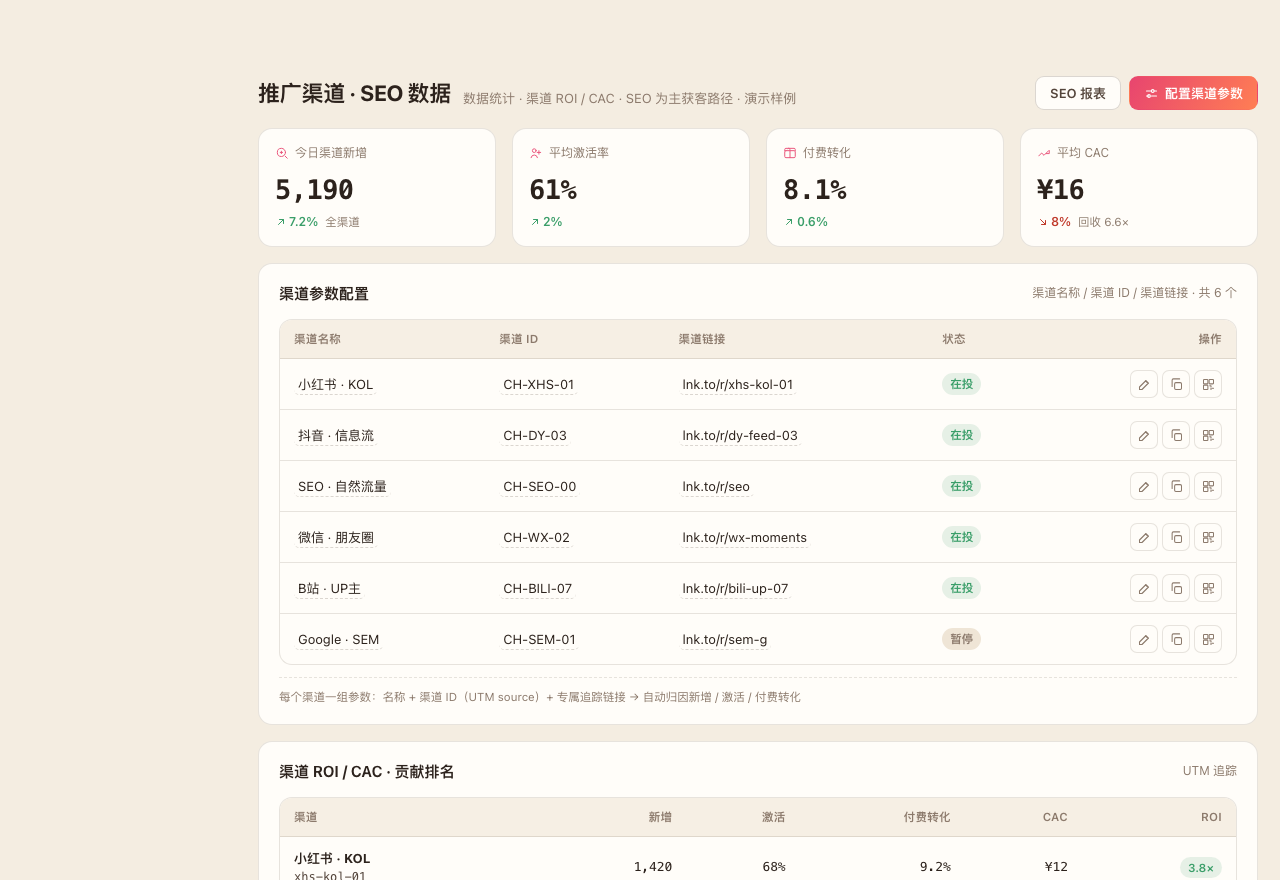The height and width of the screenshot is (880, 1280).
Task: Click the 渠道 ID column header
Action: [x=519, y=339]
